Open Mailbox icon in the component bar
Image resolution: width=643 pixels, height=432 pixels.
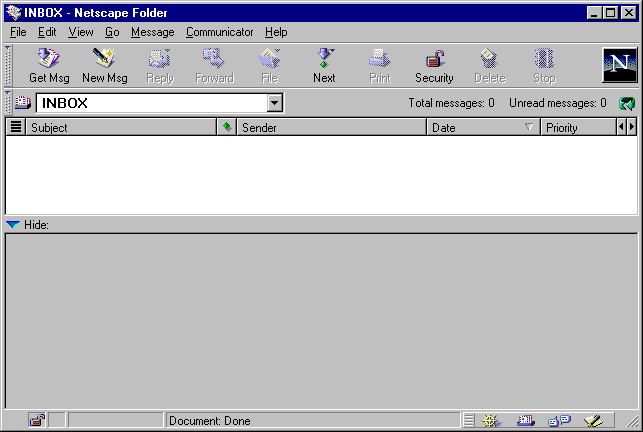(526, 420)
